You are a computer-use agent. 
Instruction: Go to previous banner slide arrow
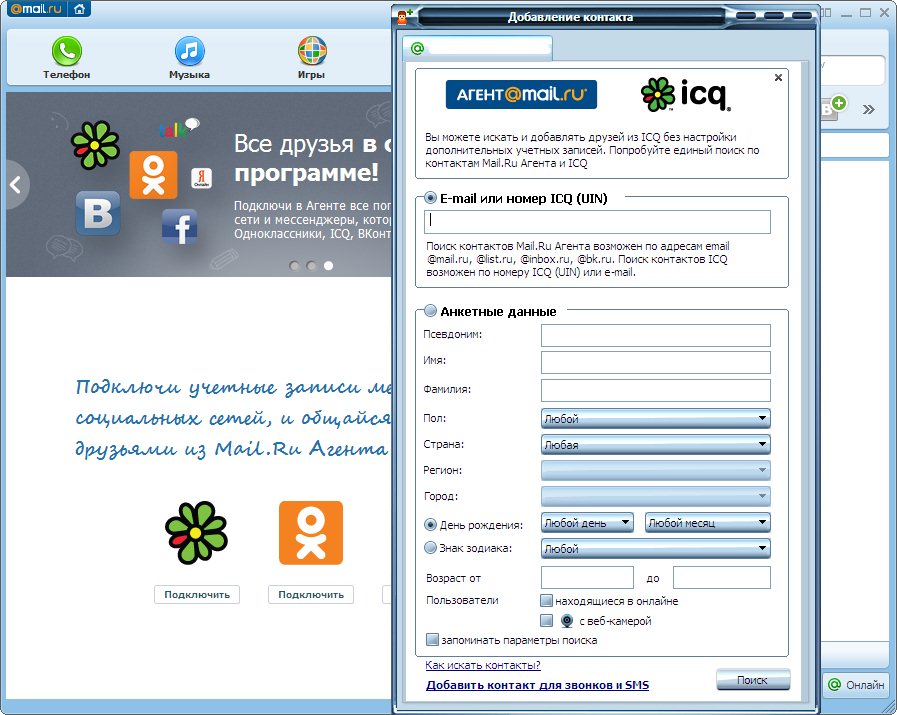click(x=16, y=184)
